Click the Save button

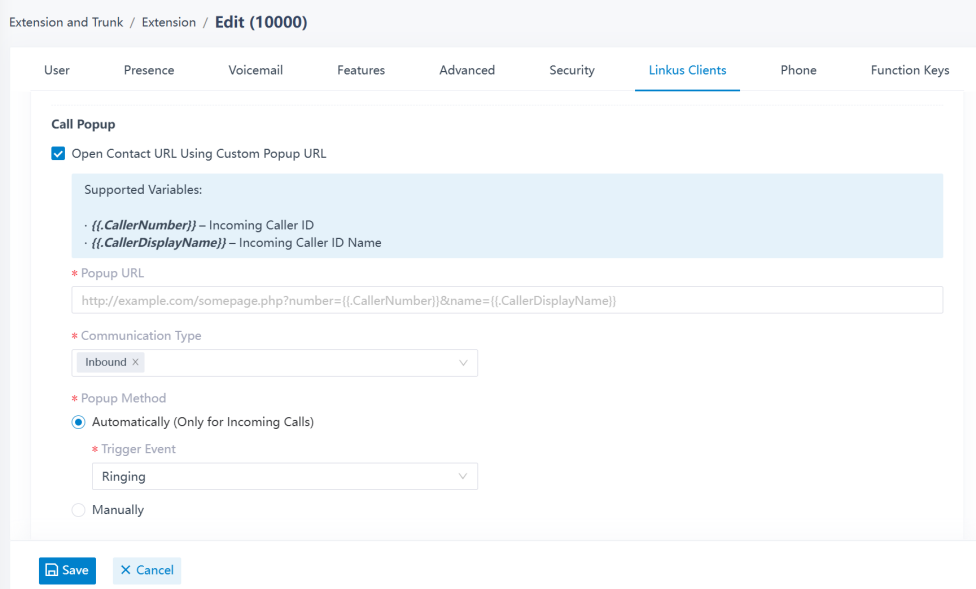click(67, 570)
